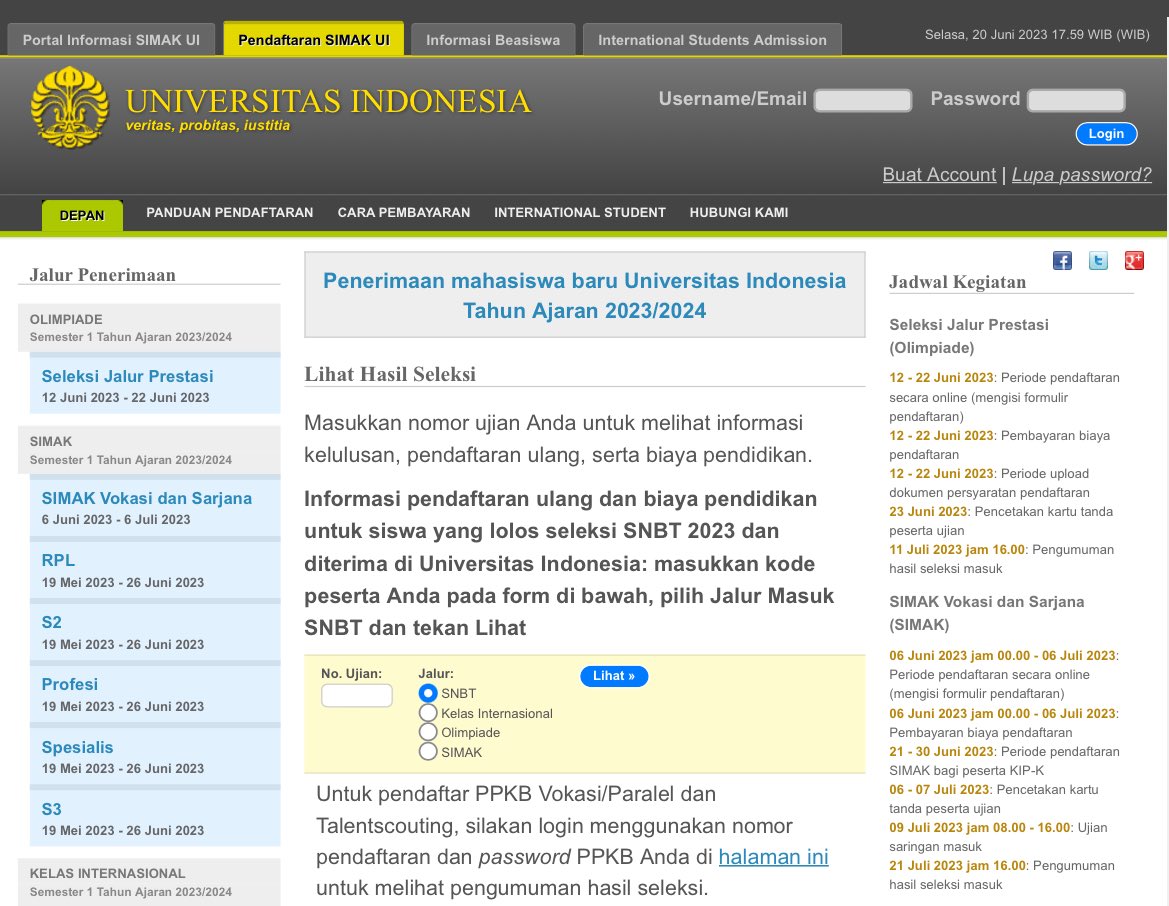Click the '23 Juni 2023' schedule date
This screenshot has width=1169, height=906.
coord(928,512)
